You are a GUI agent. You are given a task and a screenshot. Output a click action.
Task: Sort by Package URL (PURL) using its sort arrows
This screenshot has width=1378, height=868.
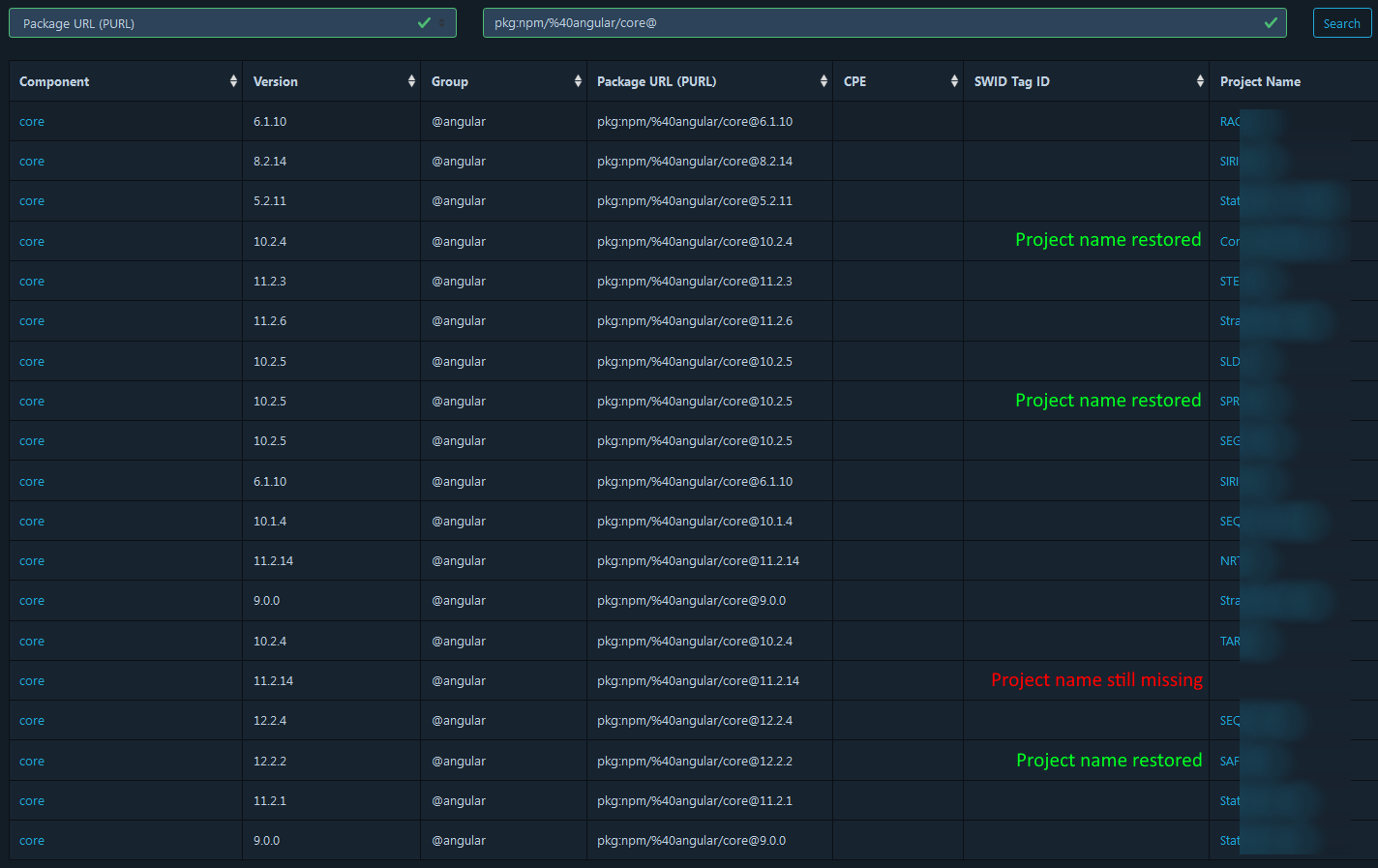pos(824,81)
